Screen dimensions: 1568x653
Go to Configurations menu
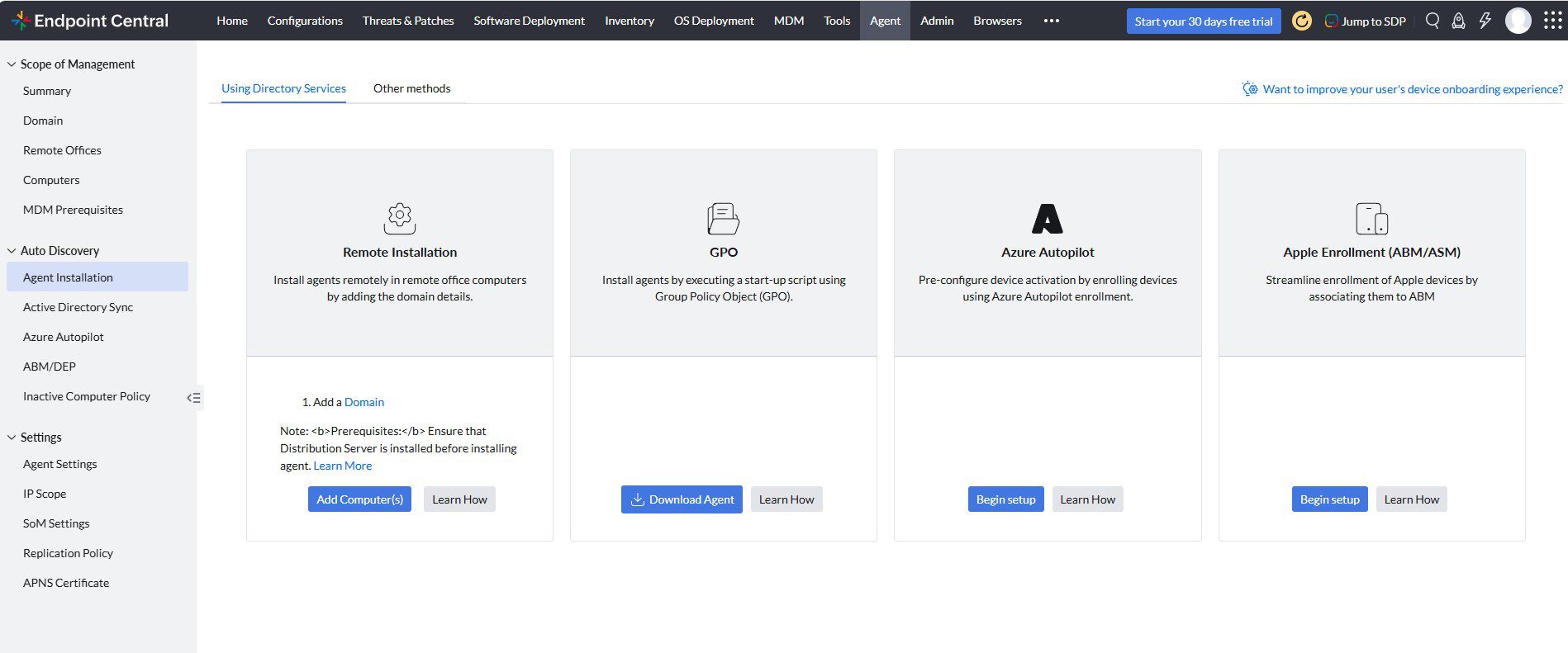(305, 21)
